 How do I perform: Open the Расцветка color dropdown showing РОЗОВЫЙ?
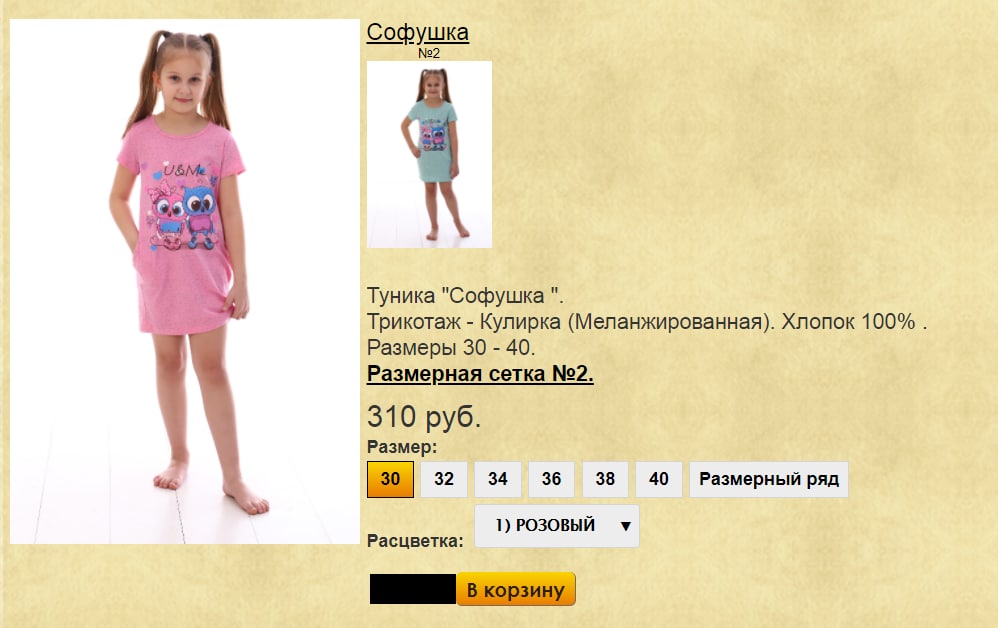[x=557, y=526]
